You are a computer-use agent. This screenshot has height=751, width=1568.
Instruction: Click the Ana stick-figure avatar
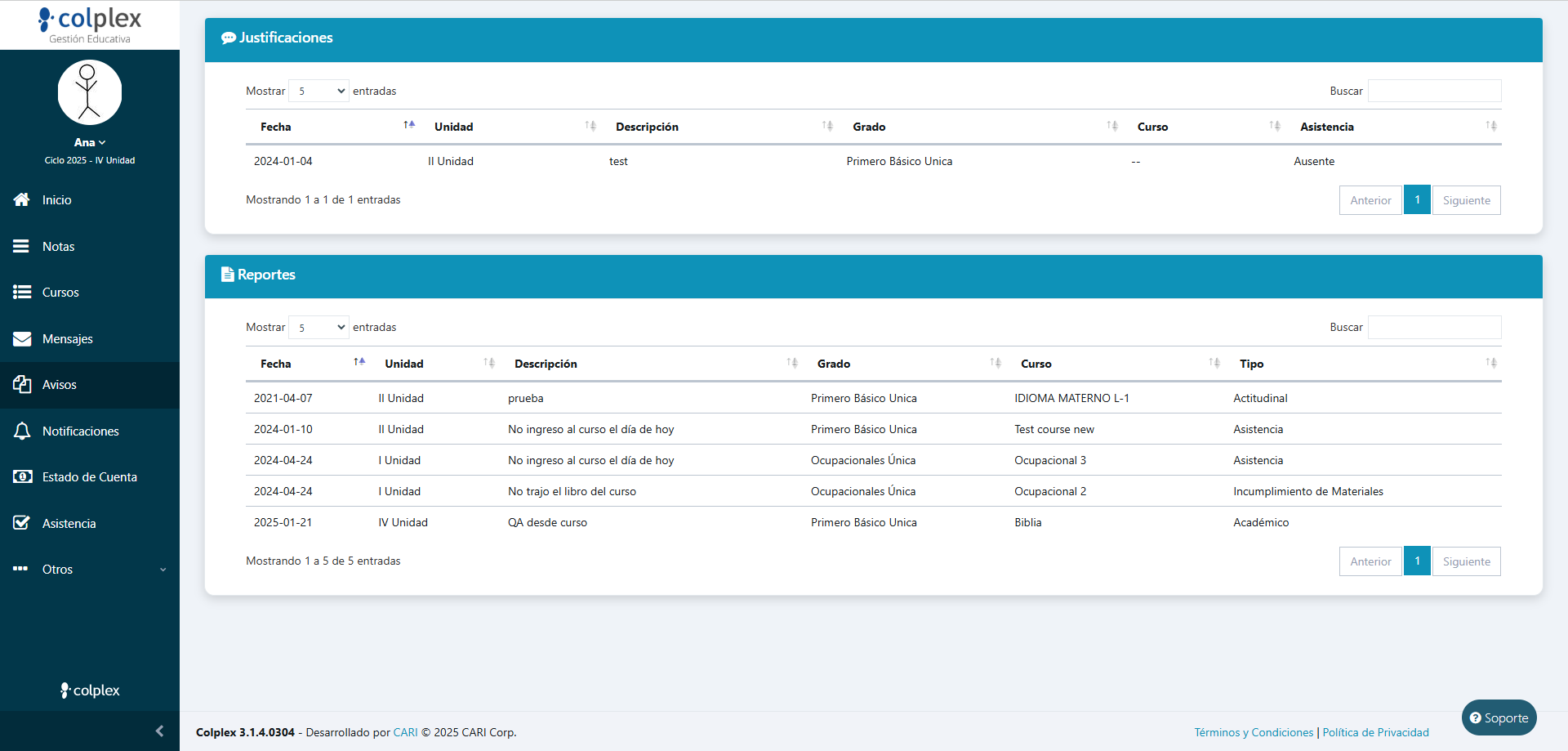[x=90, y=92]
